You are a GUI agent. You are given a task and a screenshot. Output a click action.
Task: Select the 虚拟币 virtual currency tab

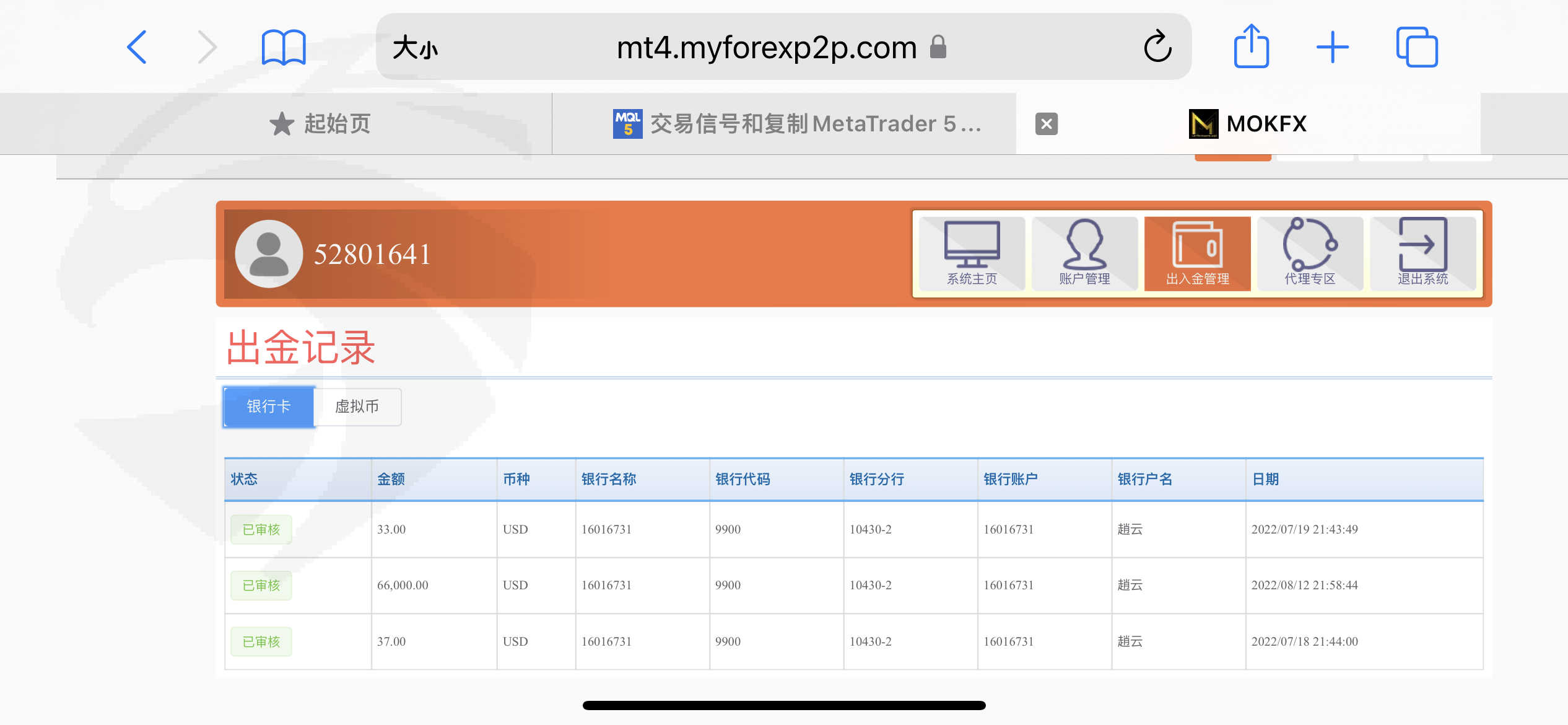point(357,406)
